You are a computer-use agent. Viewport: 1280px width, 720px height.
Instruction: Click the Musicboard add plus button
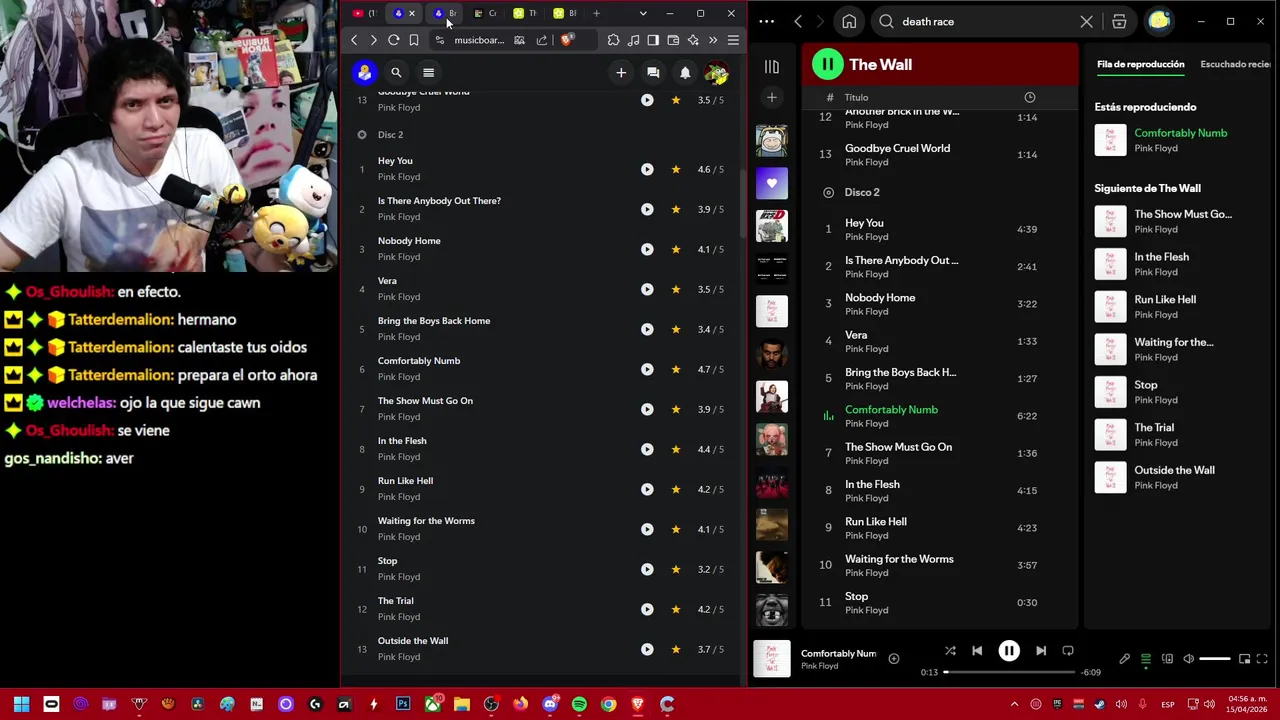pos(621,72)
